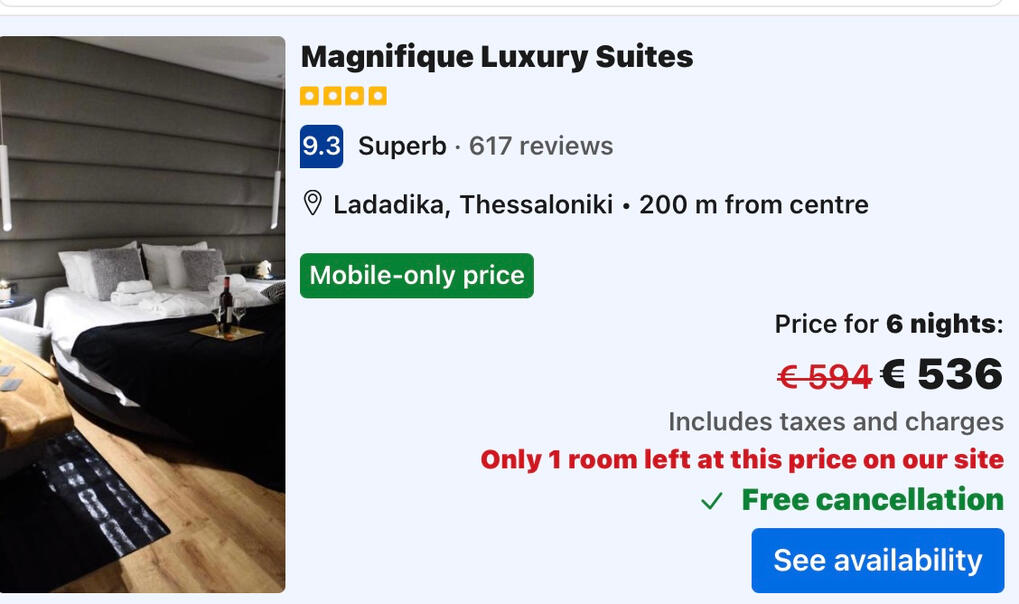Click the green Mobile-only price badge
This screenshot has width=1019, height=604.
(x=417, y=276)
